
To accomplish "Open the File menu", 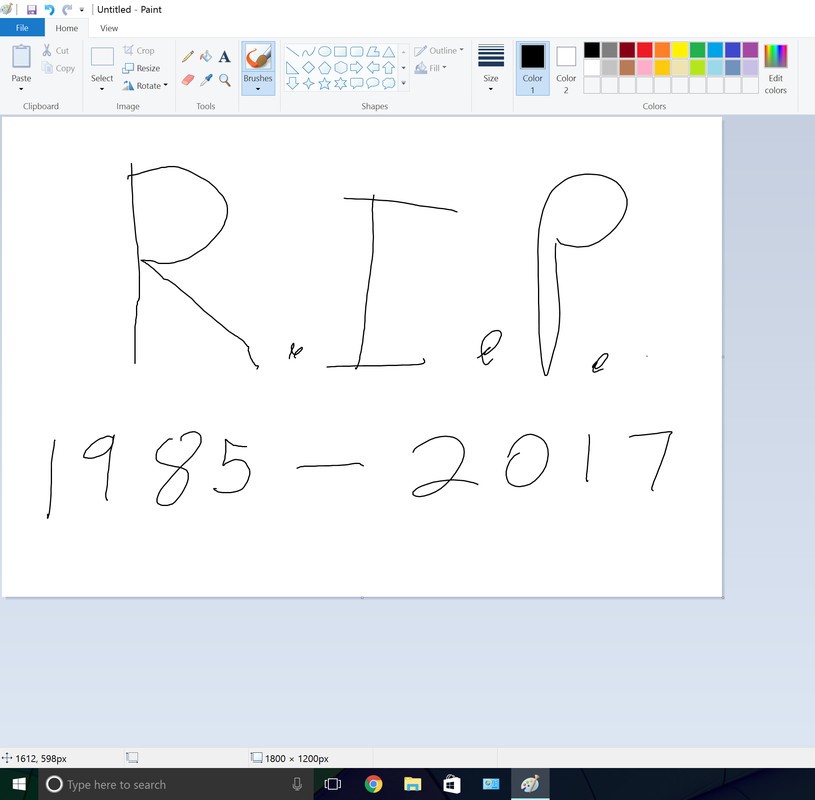I will [x=21, y=28].
